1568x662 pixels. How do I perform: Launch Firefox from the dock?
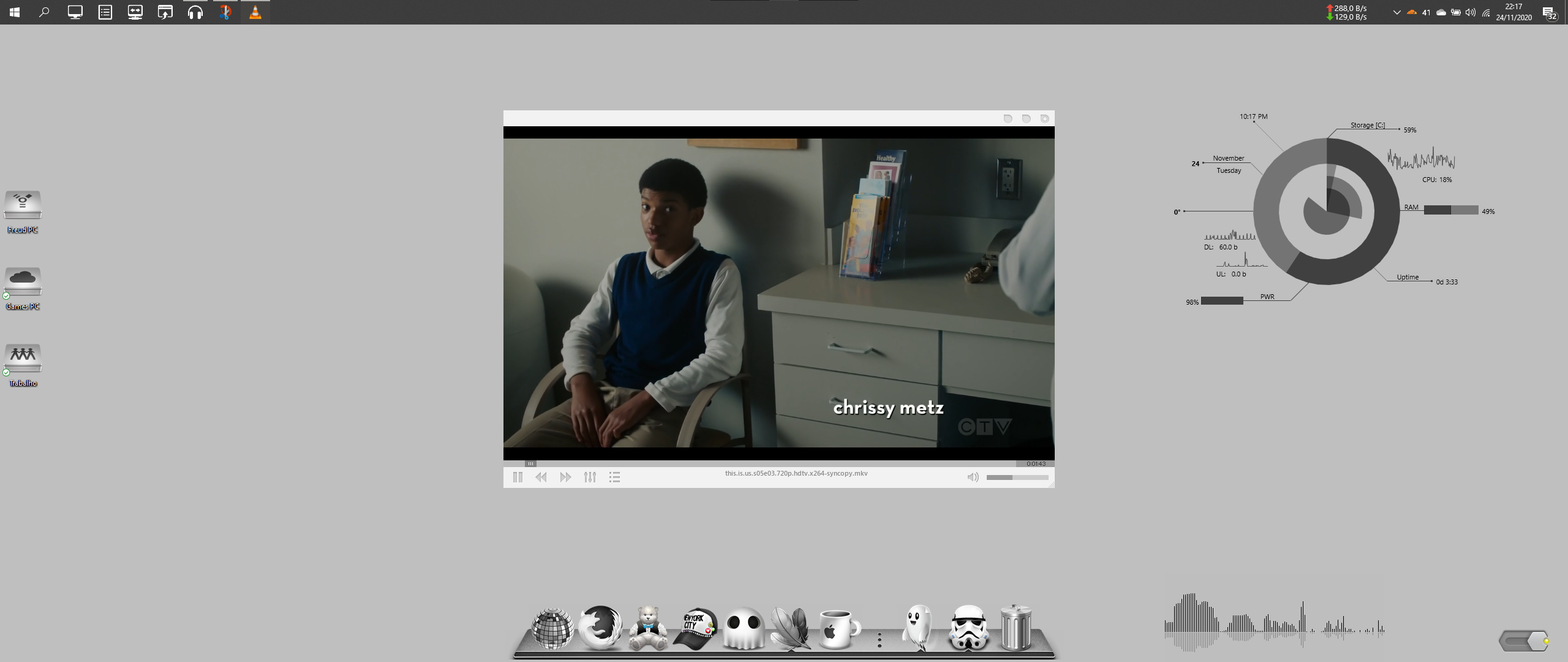point(600,628)
